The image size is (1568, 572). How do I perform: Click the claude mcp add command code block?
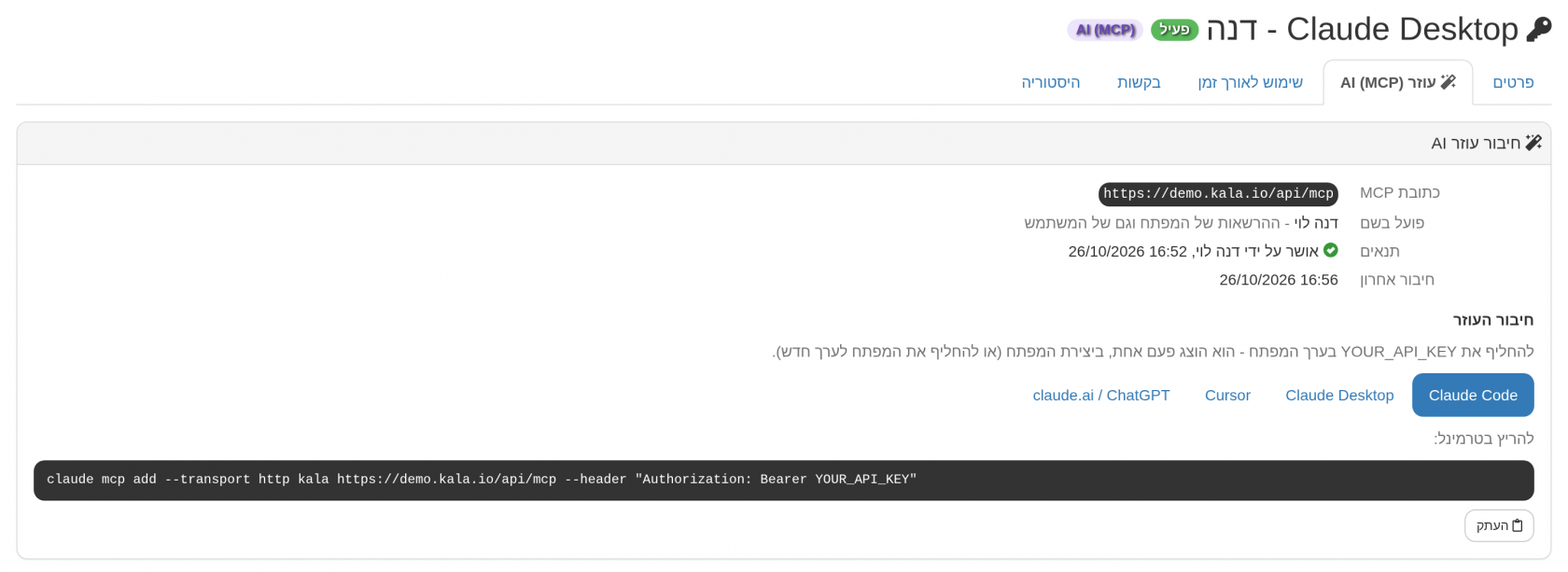(x=784, y=480)
